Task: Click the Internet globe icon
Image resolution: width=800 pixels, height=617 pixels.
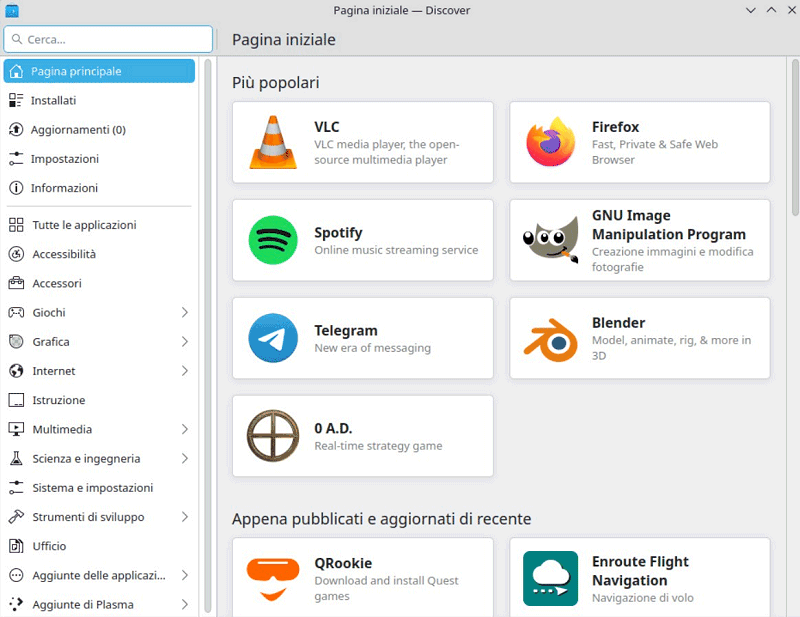Action: [16, 371]
